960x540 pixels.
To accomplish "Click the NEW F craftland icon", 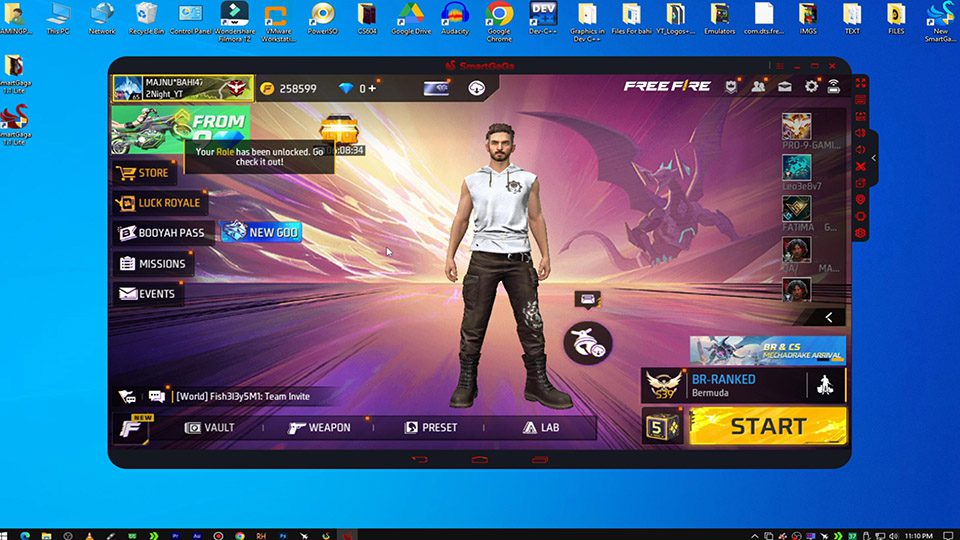I will coord(133,427).
